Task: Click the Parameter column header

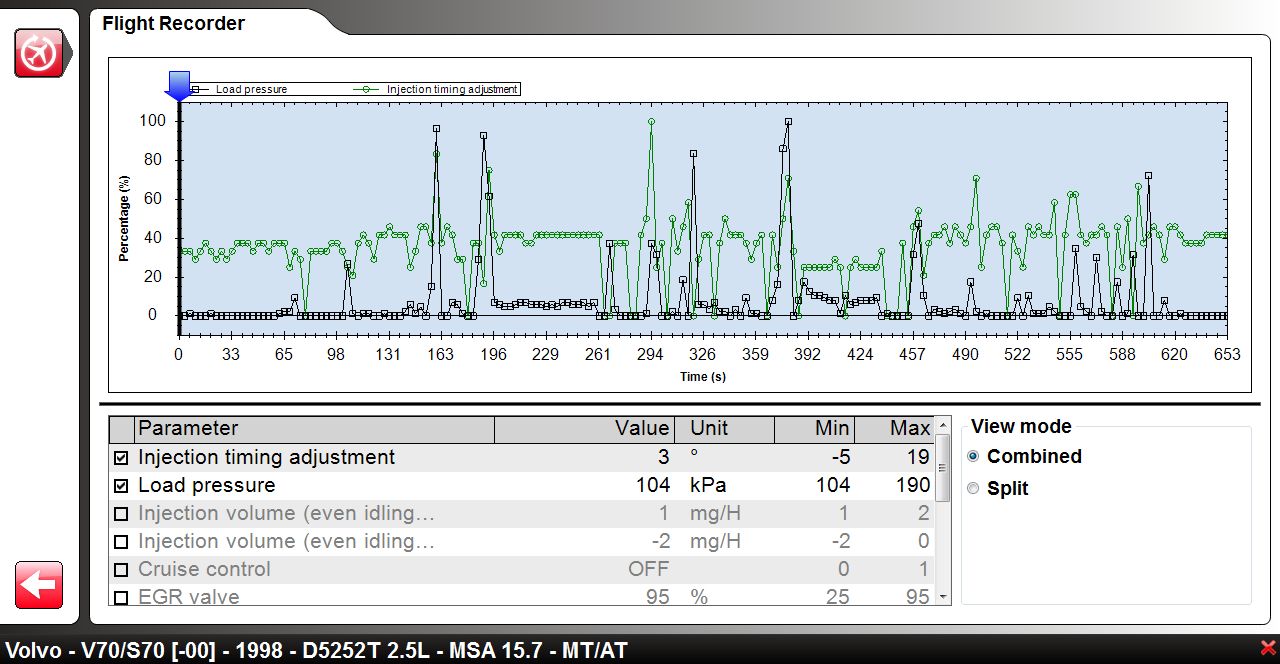Action: [x=314, y=429]
